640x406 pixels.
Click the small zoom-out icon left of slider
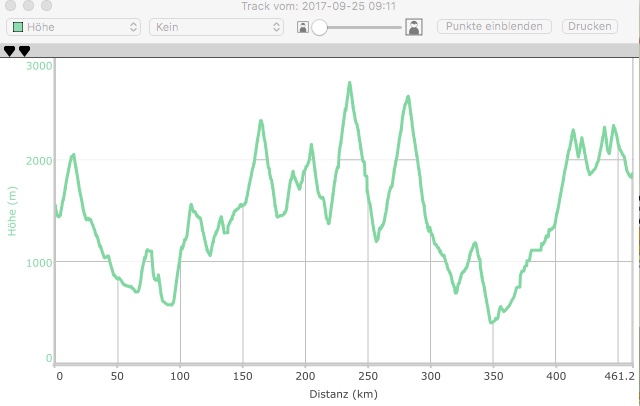coord(303,27)
